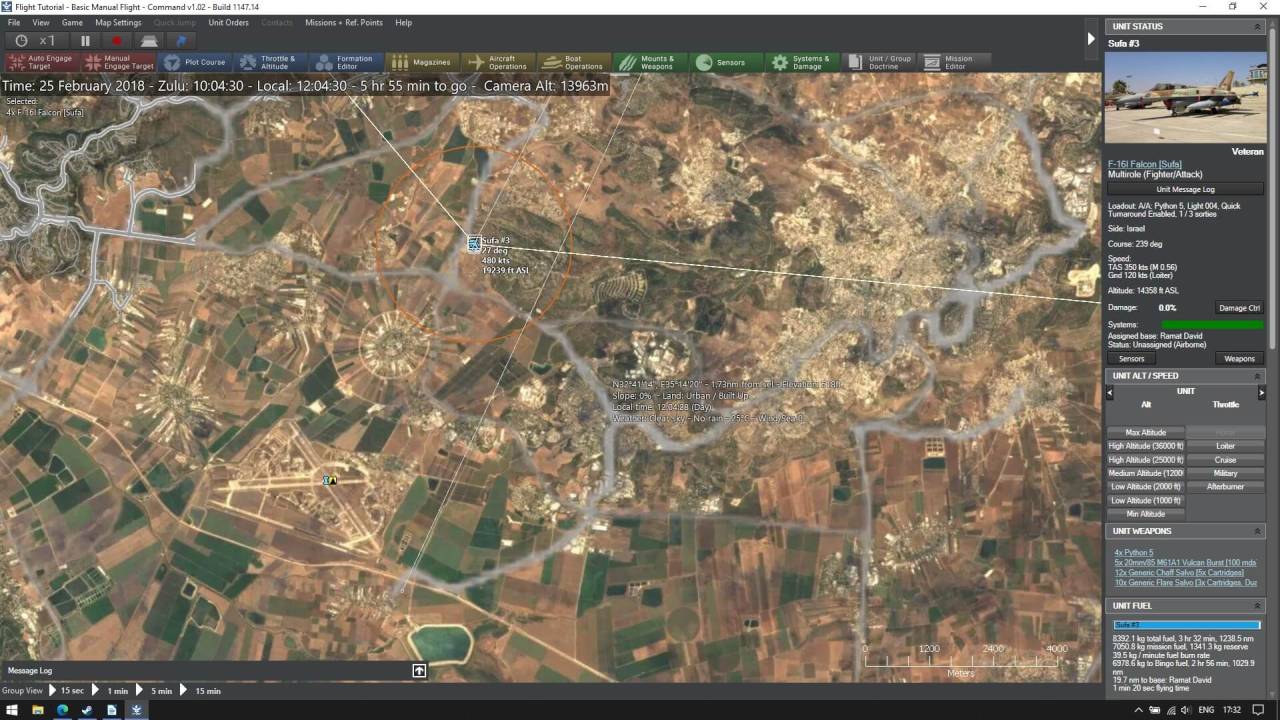Open the Formation Editor
The height and width of the screenshot is (720, 1280).
point(343,62)
